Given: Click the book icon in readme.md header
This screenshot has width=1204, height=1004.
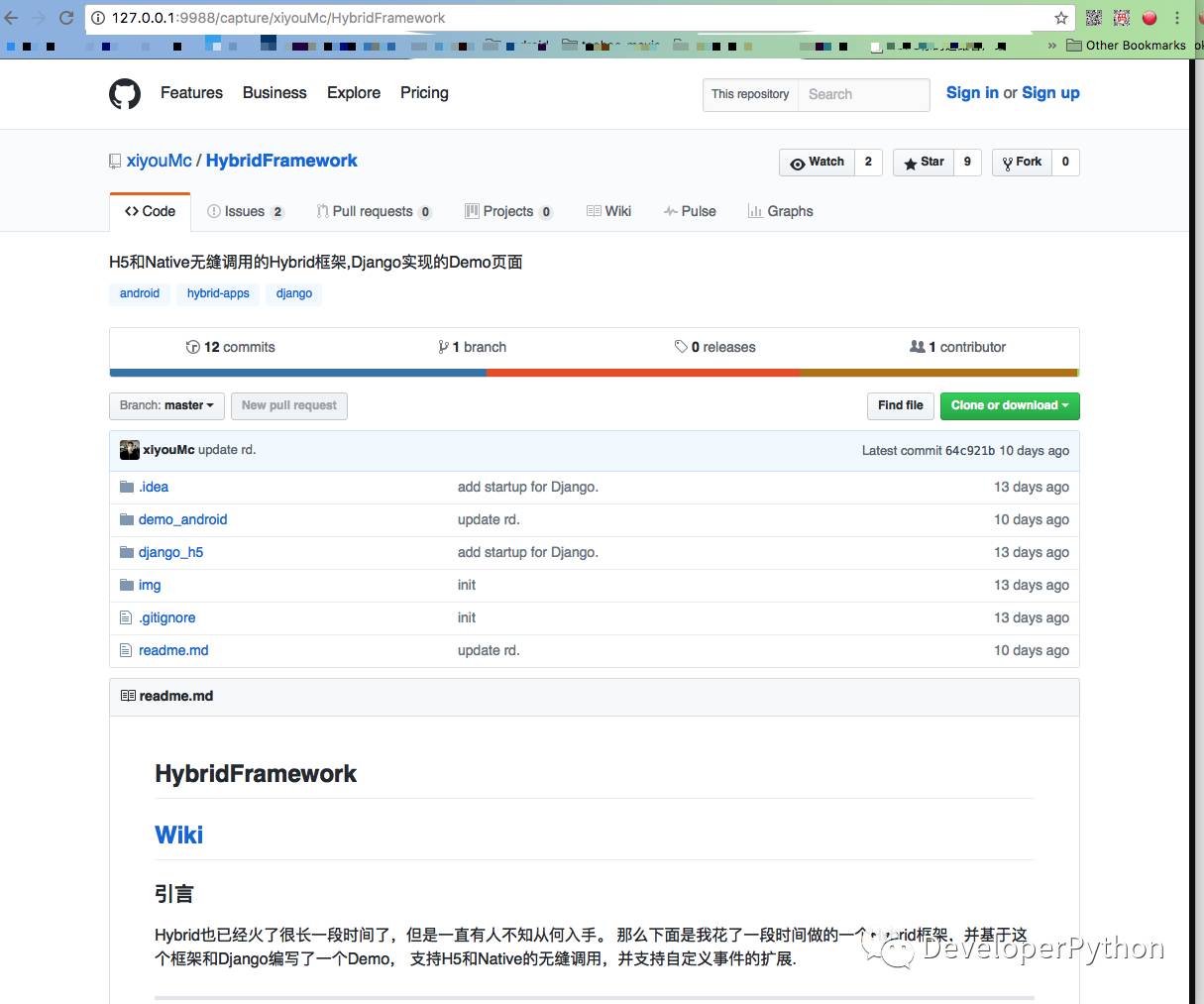Looking at the screenshot, I should 128,696.
